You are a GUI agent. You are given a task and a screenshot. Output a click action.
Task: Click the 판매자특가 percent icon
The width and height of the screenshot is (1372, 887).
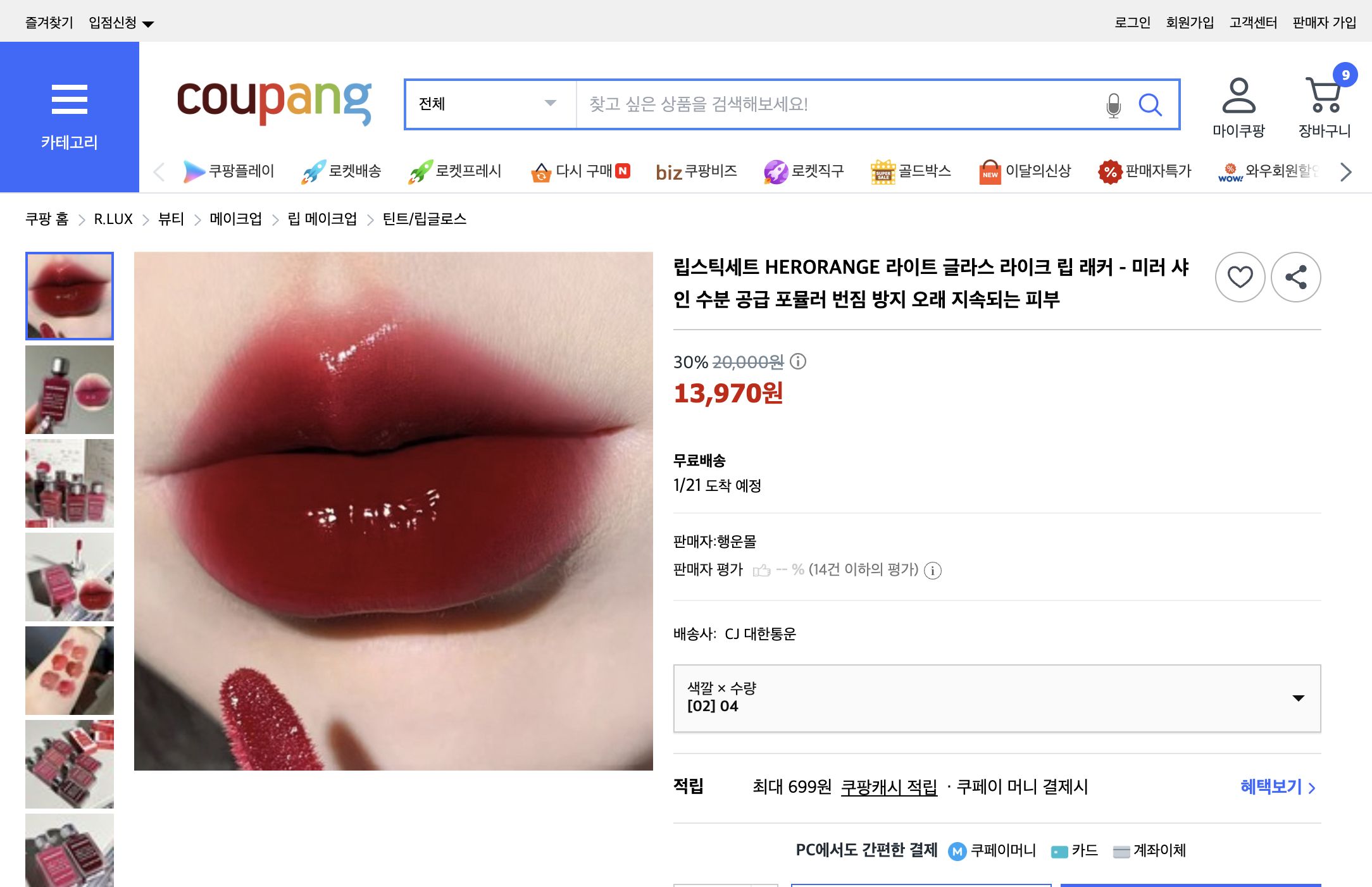click(1109, 171)
